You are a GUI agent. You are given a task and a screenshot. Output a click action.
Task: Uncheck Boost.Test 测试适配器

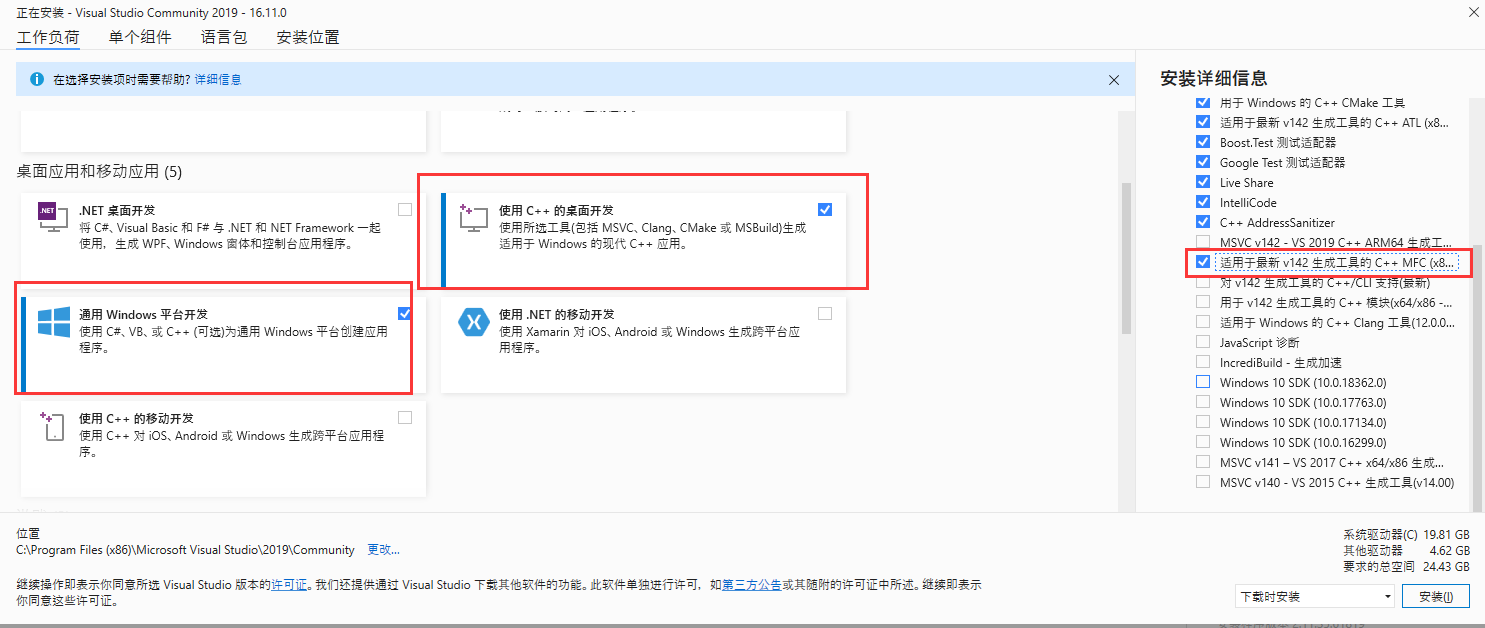point(1202,142)
